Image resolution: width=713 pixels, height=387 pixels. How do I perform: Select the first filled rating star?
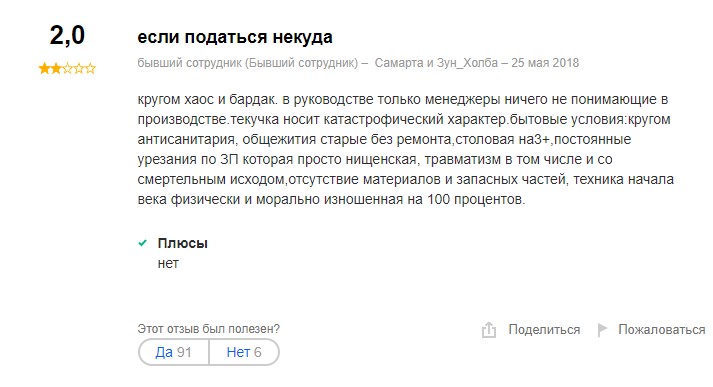click(x=44, y=69)
